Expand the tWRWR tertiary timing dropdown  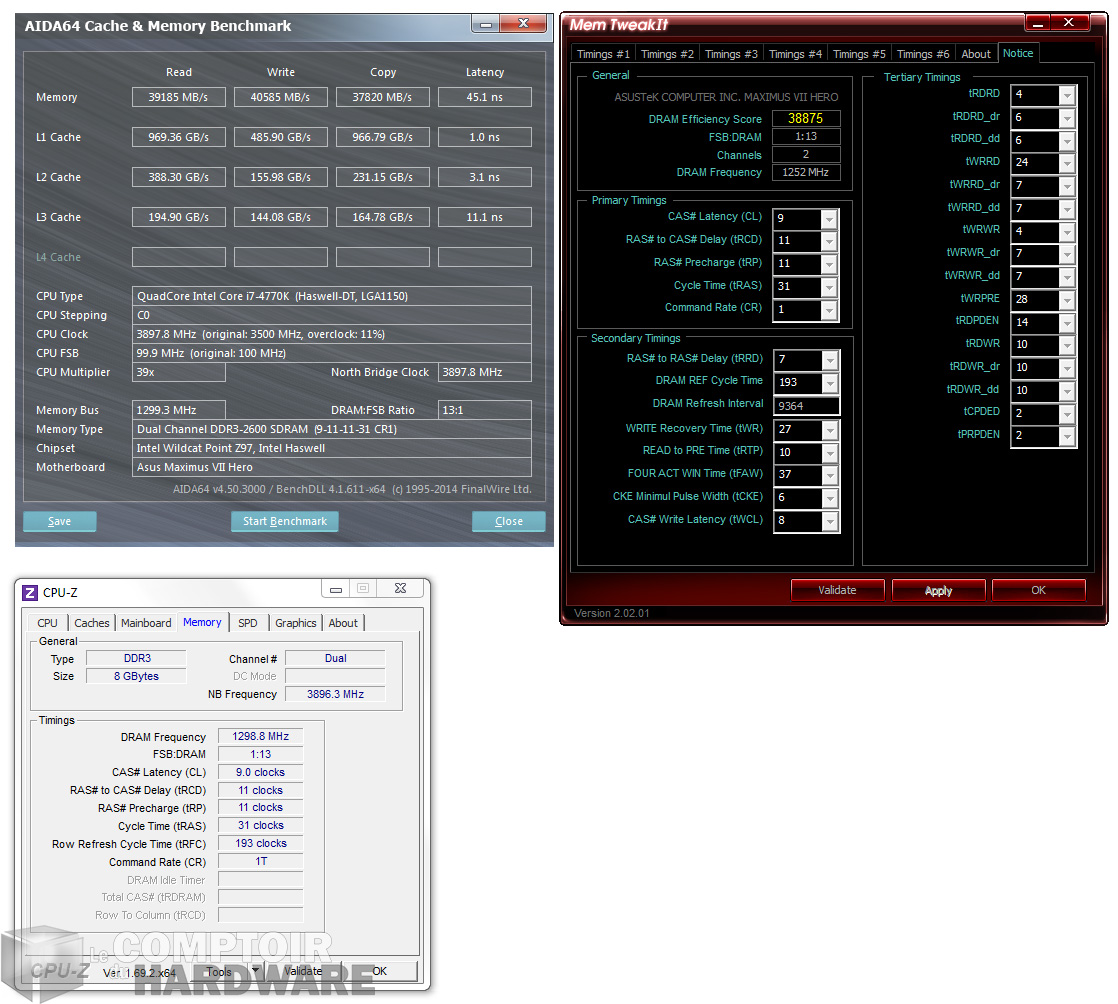(1067, 232)
